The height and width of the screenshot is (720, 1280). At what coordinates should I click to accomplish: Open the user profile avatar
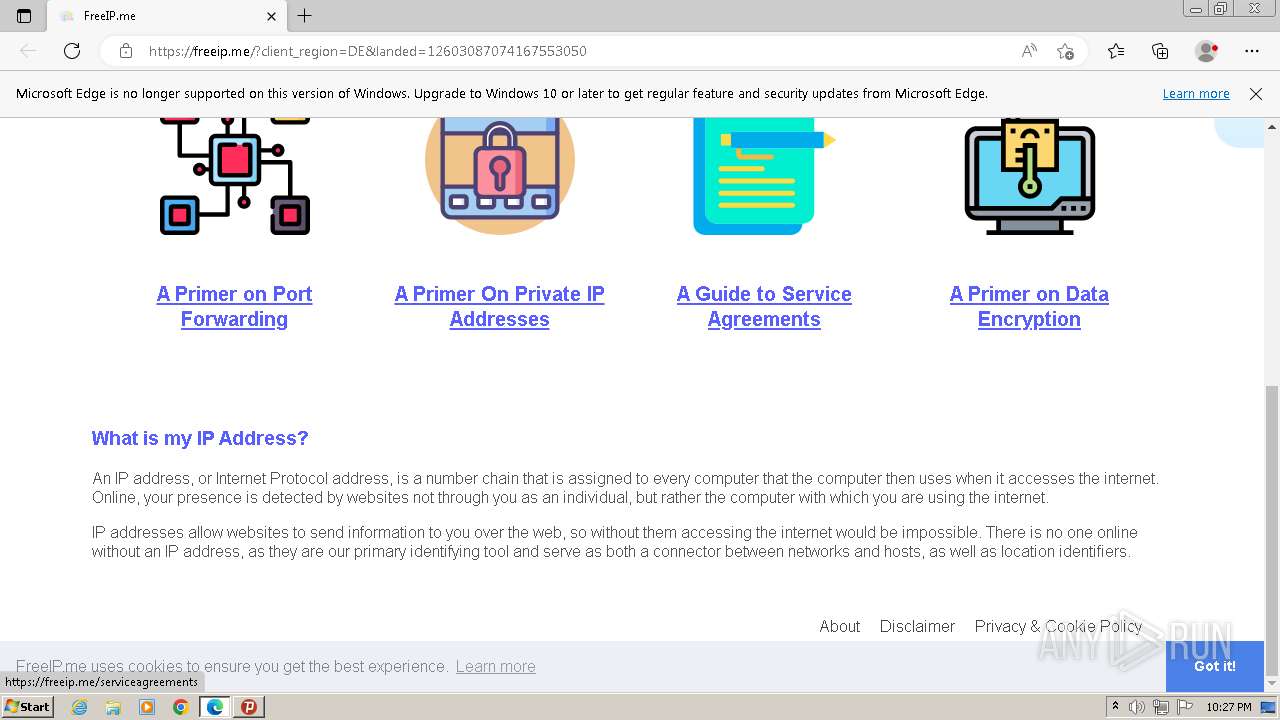point(1206,51)
